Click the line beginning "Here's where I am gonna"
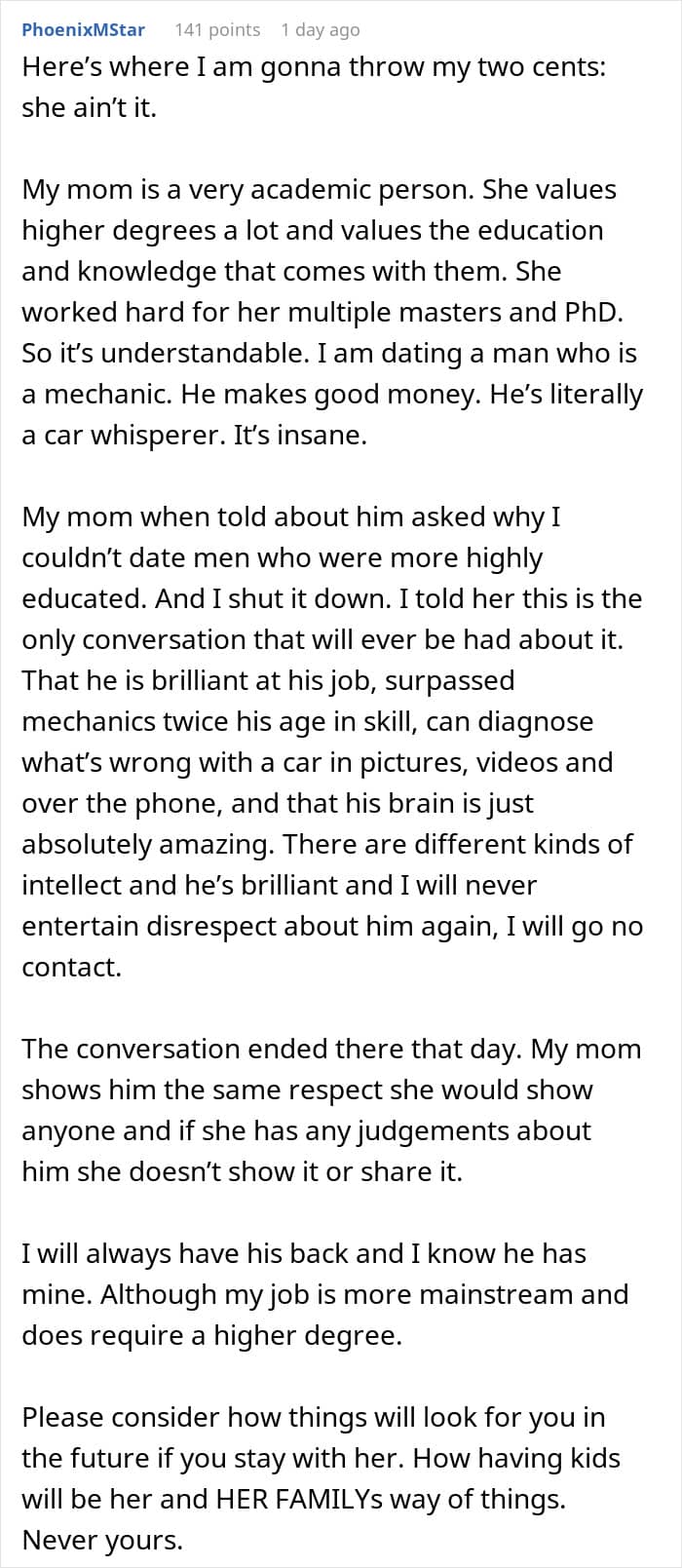The image size is (682, 1568). pos(314,66)
